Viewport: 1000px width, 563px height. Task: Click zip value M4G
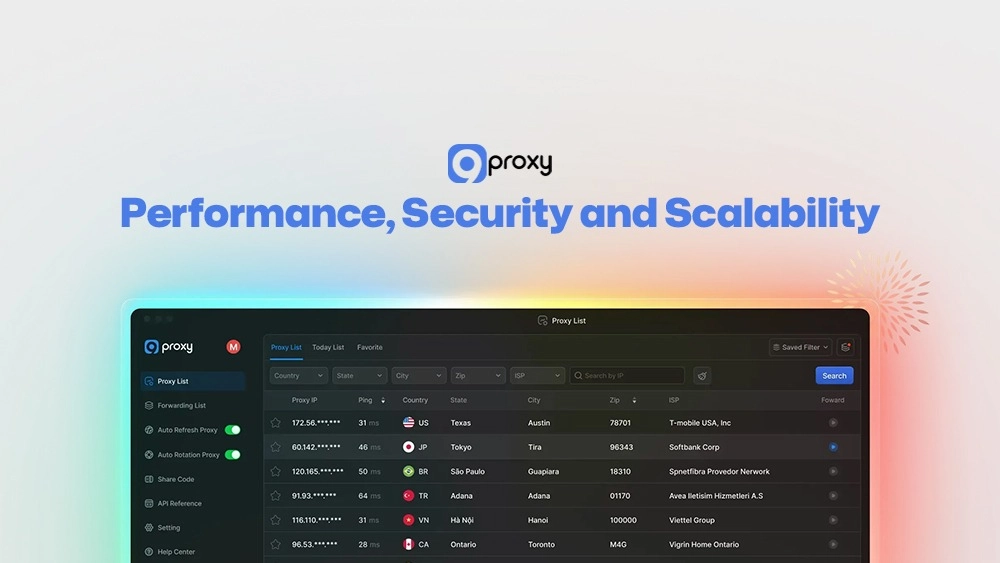[x=618, y=545]
